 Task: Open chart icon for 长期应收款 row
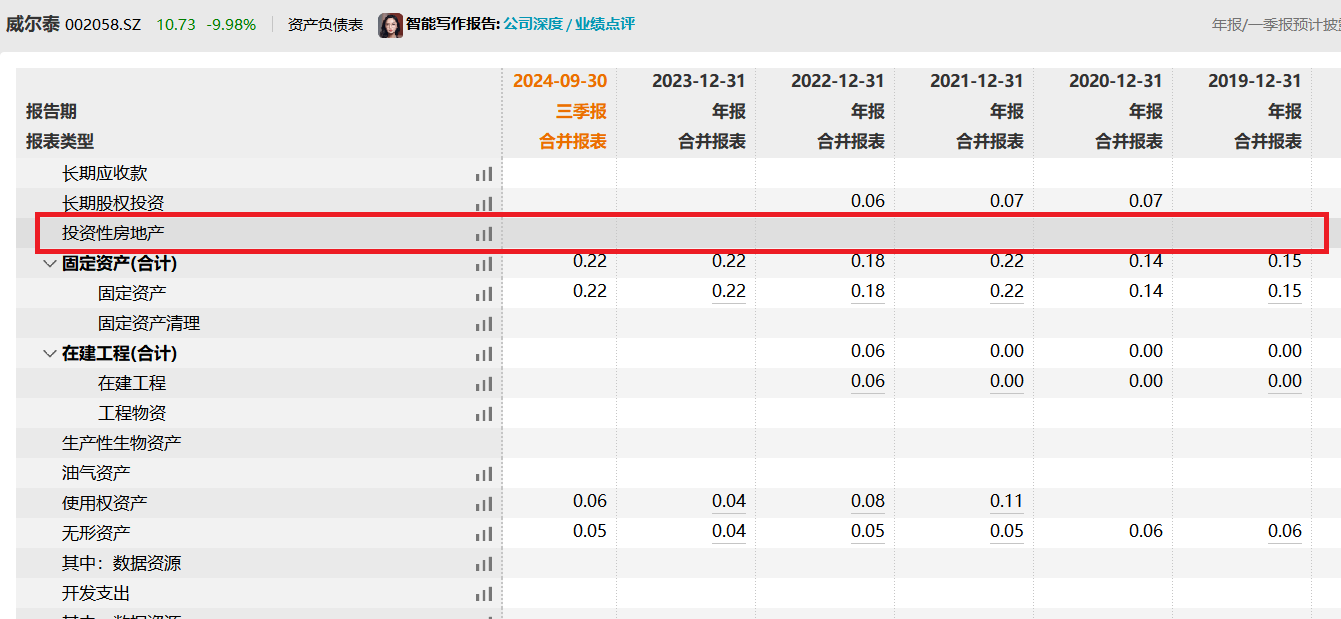pyautogui.click(x=484, y=174)
